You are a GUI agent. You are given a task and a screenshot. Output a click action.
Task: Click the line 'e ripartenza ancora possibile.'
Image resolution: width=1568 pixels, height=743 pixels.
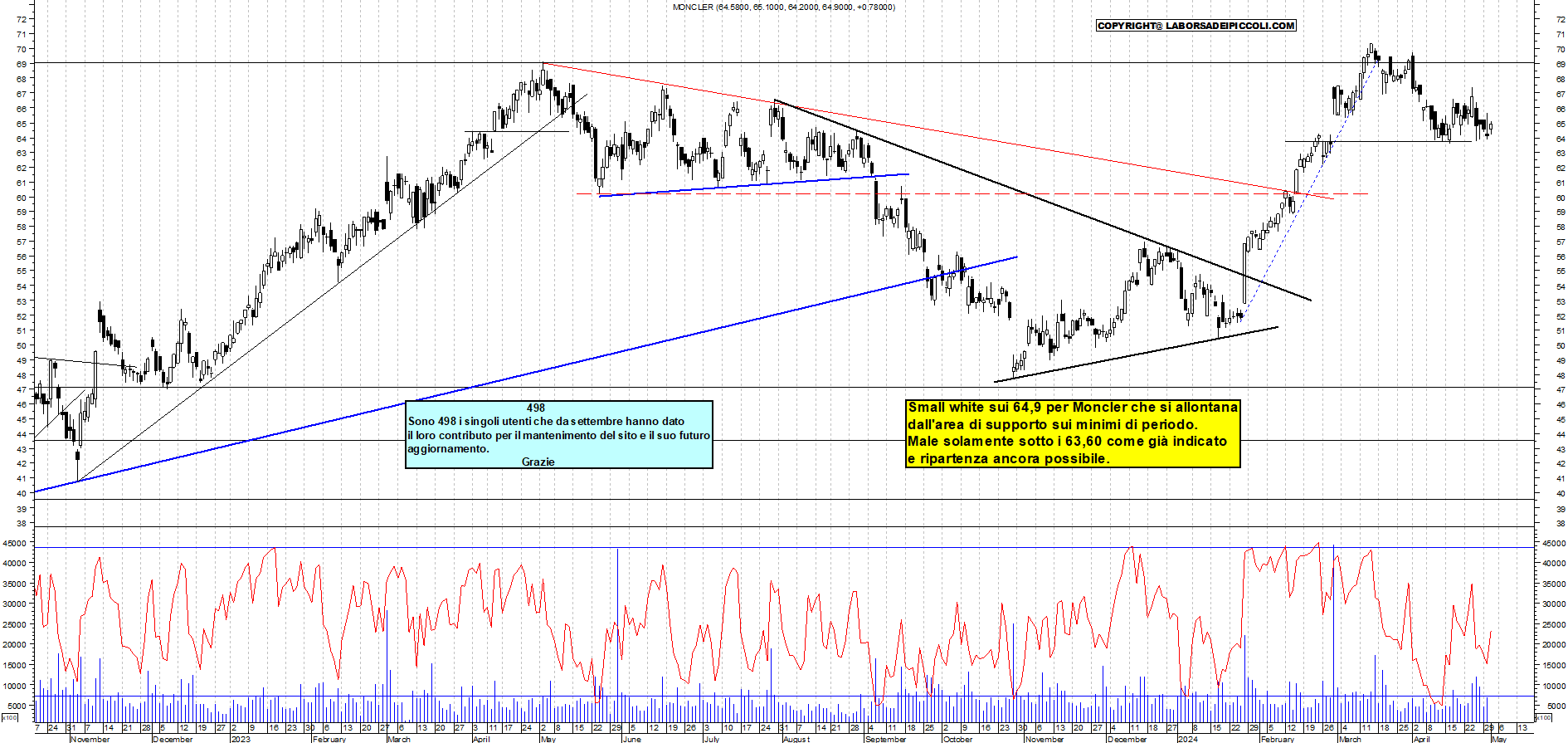pos(1008,458)
